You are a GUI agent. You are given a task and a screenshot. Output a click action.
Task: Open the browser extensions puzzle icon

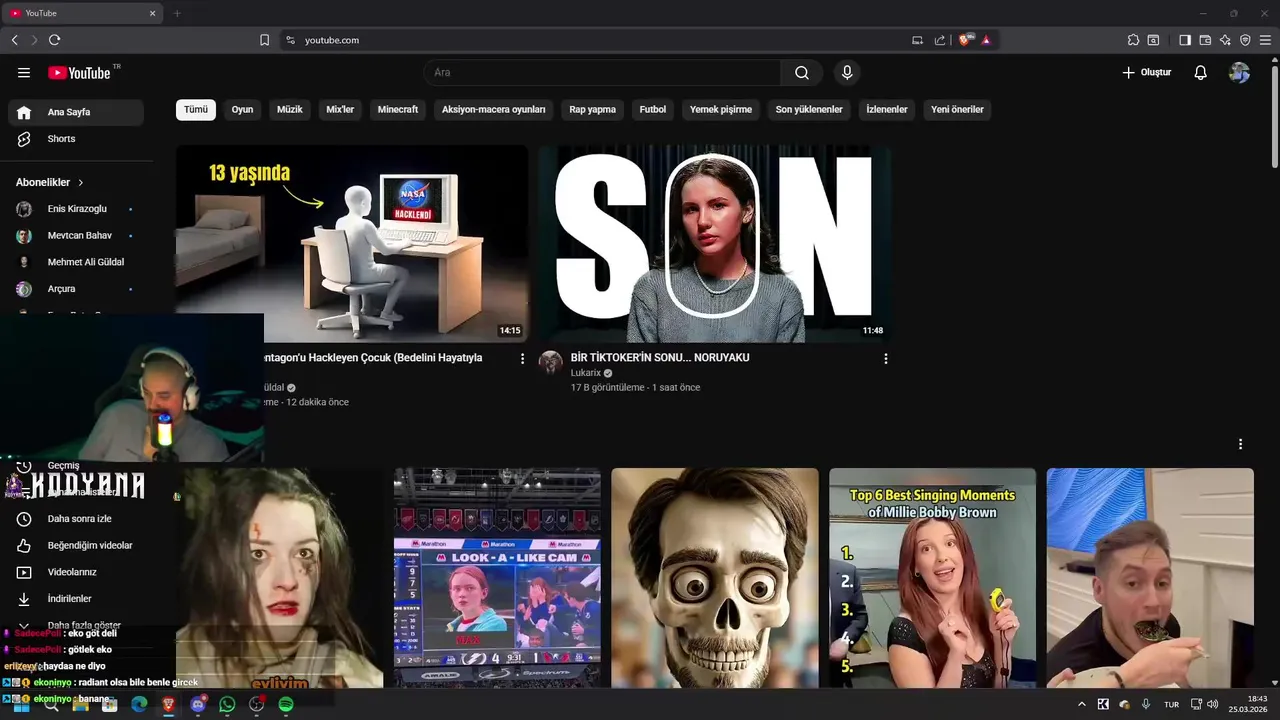[x=1133, y=40]
